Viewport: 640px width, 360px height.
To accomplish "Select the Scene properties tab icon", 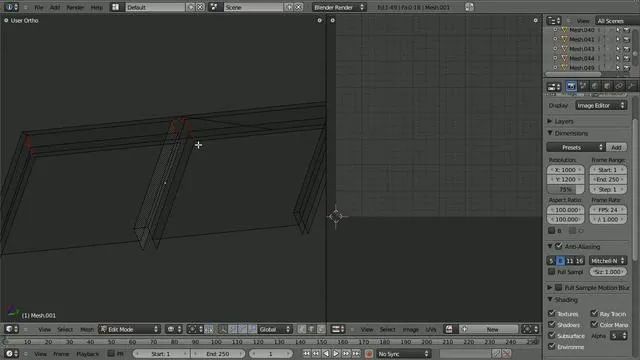I will click(x=583, y=86).
